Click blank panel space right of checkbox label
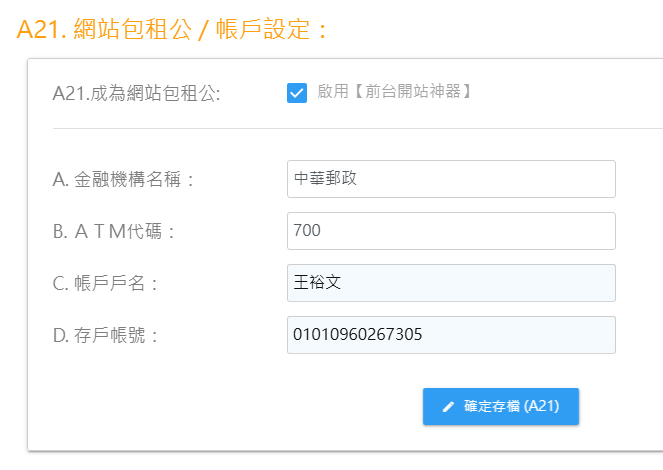The height and width of the screenshot is (470, 663). pyautogui.click(x=567, y=92)
